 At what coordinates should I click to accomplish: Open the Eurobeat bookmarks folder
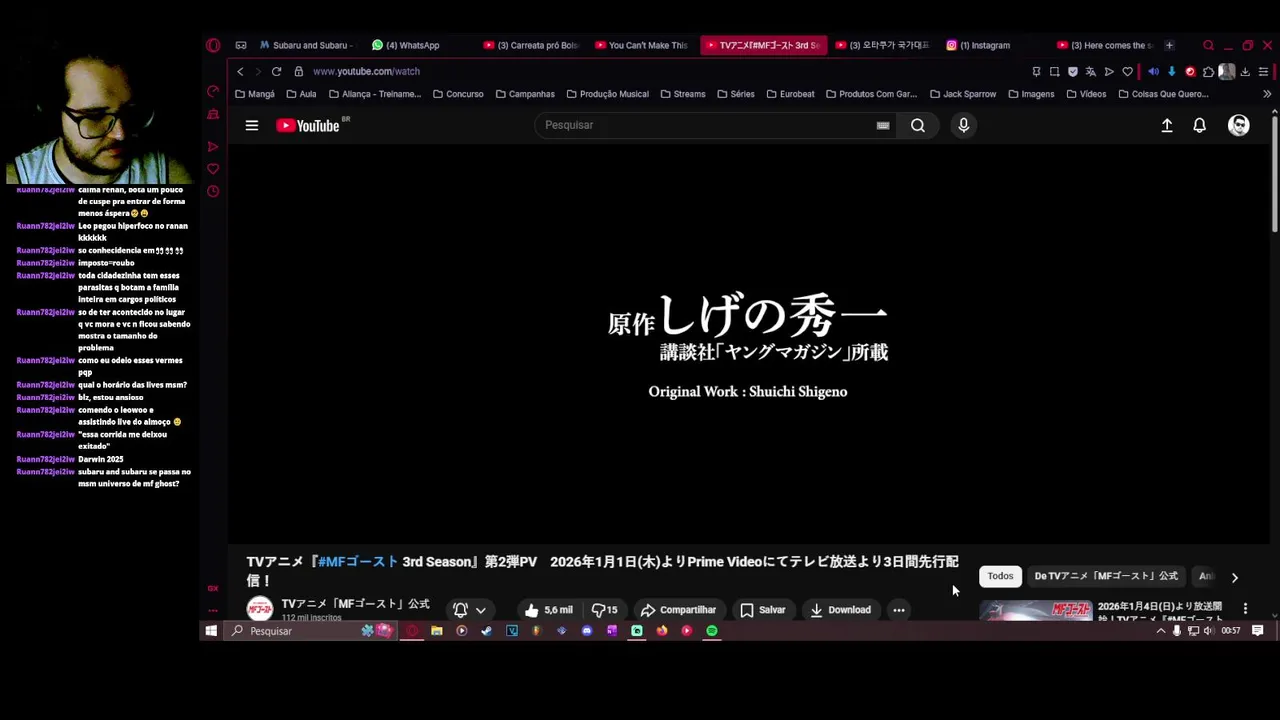[790, 94]
